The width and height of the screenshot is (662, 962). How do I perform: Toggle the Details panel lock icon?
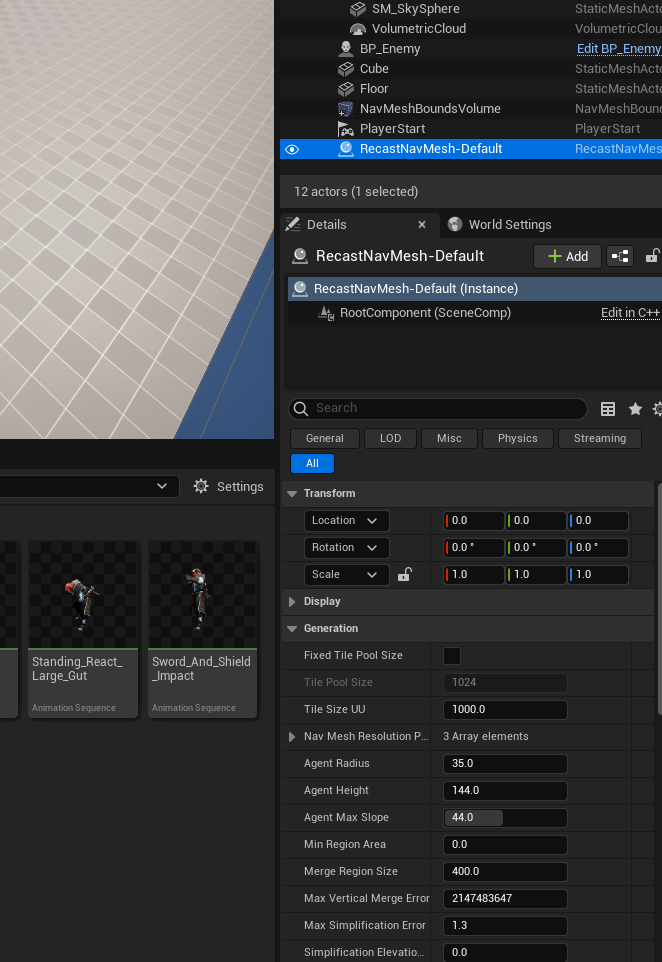point(652,256)
